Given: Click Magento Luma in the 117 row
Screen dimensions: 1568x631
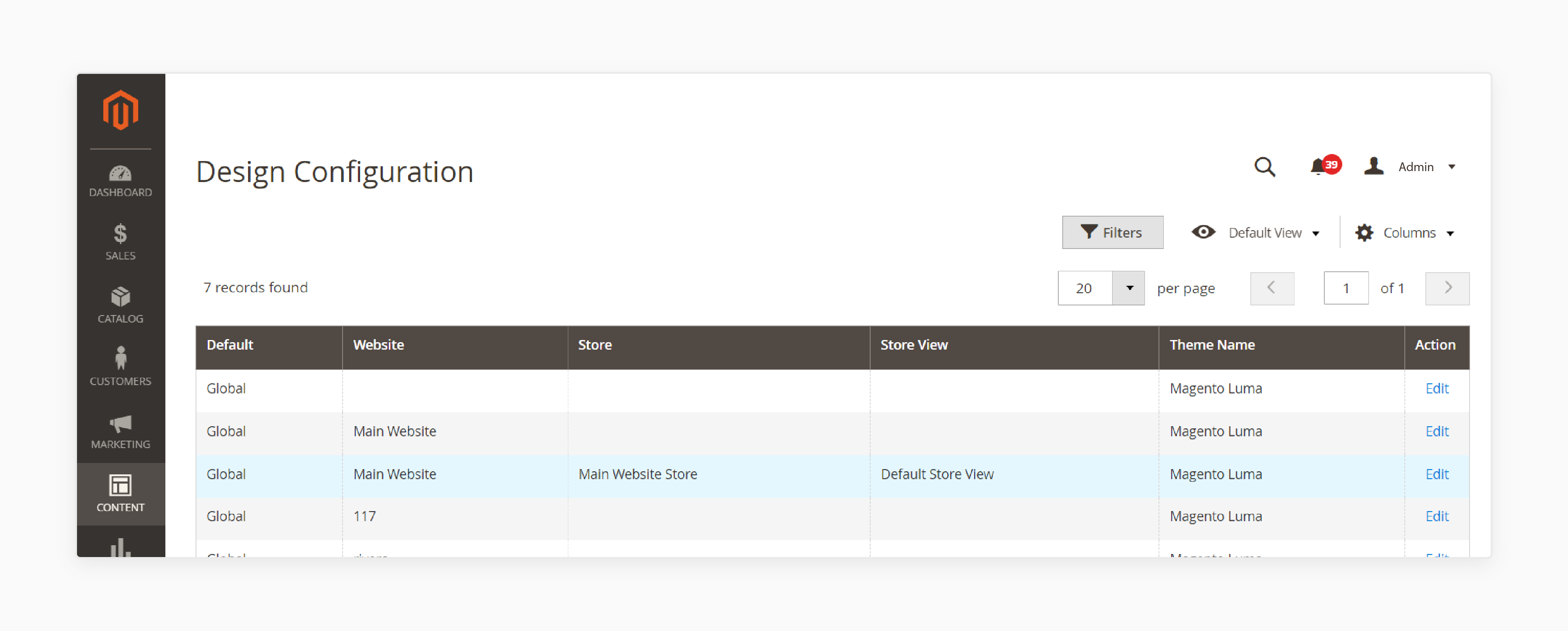Looking at the screenshot, I should click(1215, 516).
